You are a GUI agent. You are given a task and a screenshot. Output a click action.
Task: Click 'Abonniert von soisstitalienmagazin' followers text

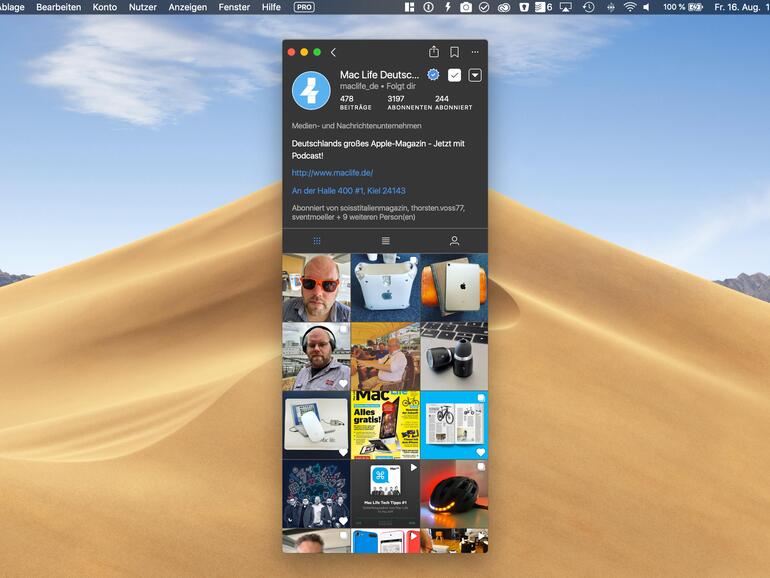[x=378, y=212]
